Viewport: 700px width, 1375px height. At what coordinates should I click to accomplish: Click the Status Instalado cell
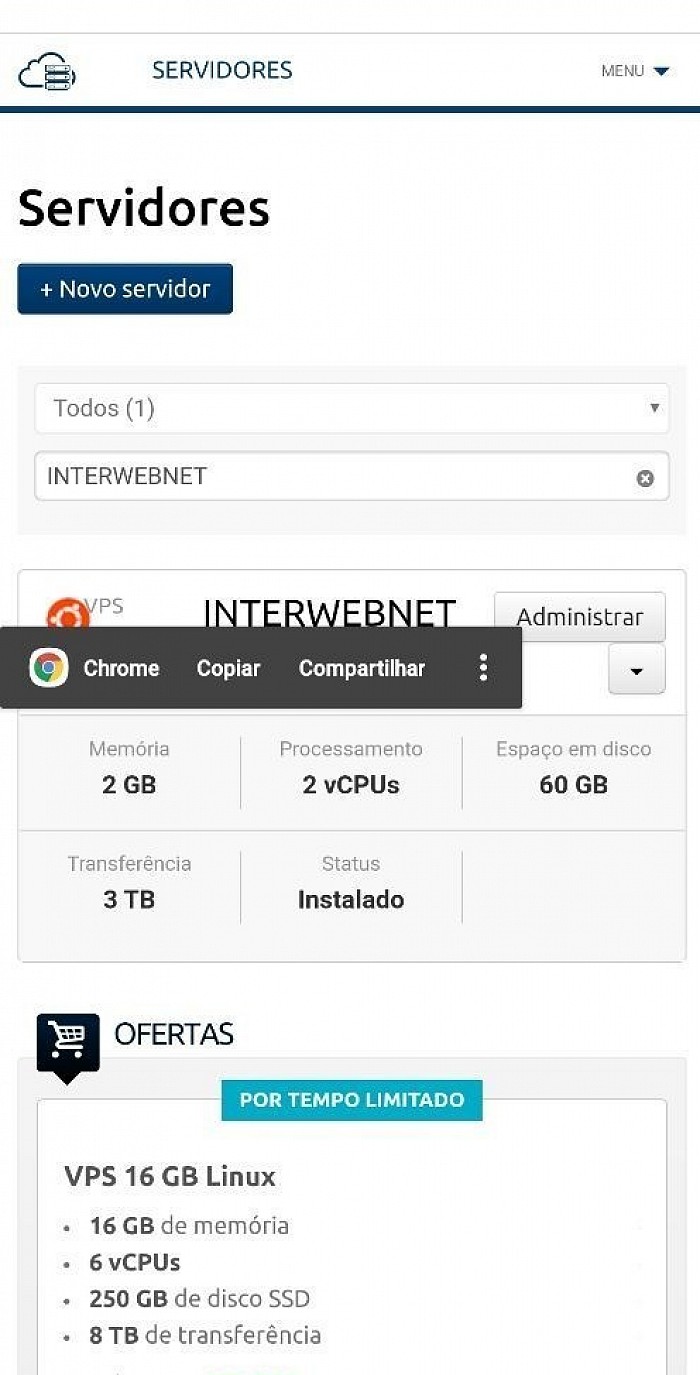click(351, 882)
